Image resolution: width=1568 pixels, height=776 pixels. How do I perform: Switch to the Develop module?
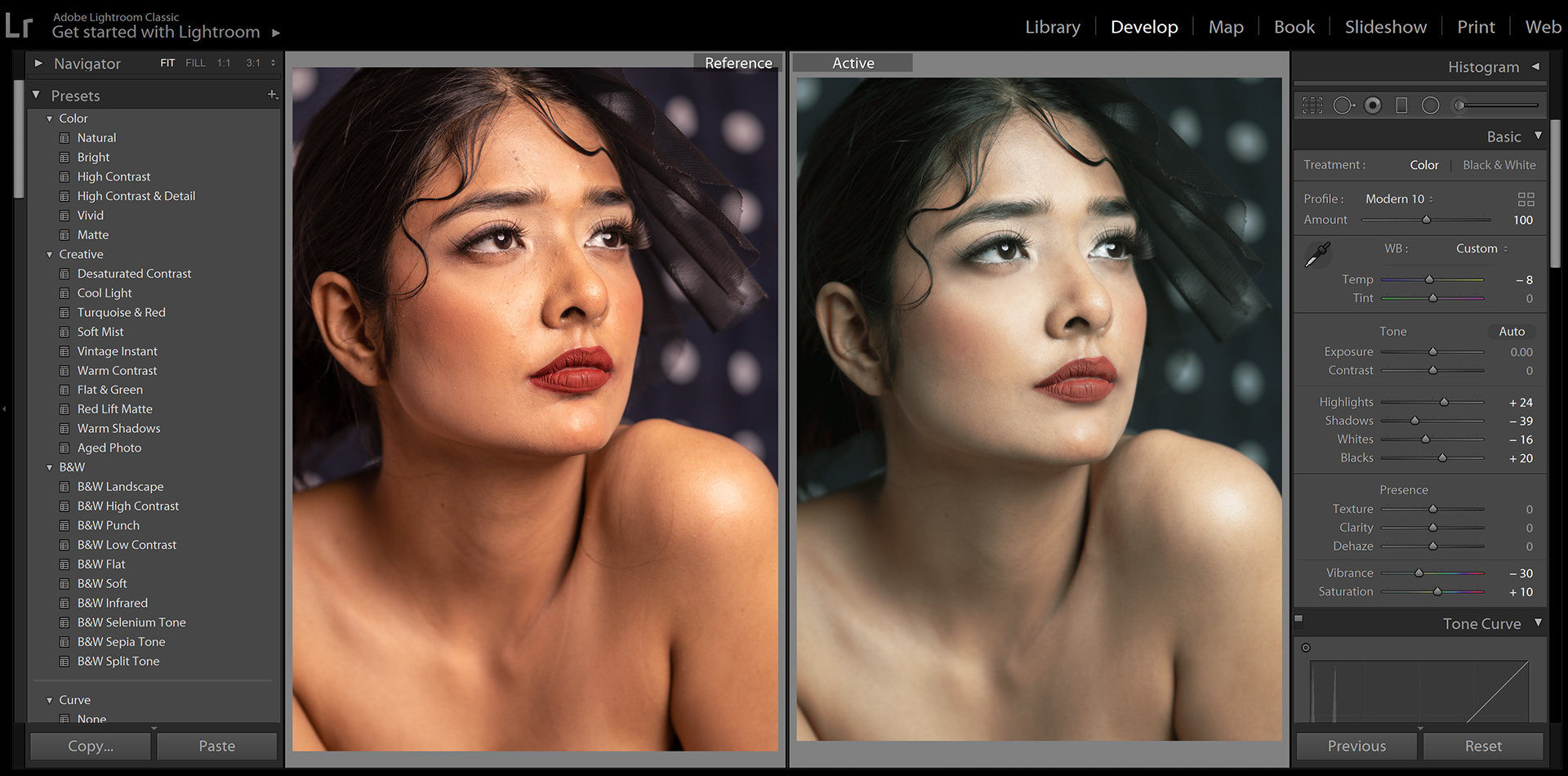pos(1144,27)
